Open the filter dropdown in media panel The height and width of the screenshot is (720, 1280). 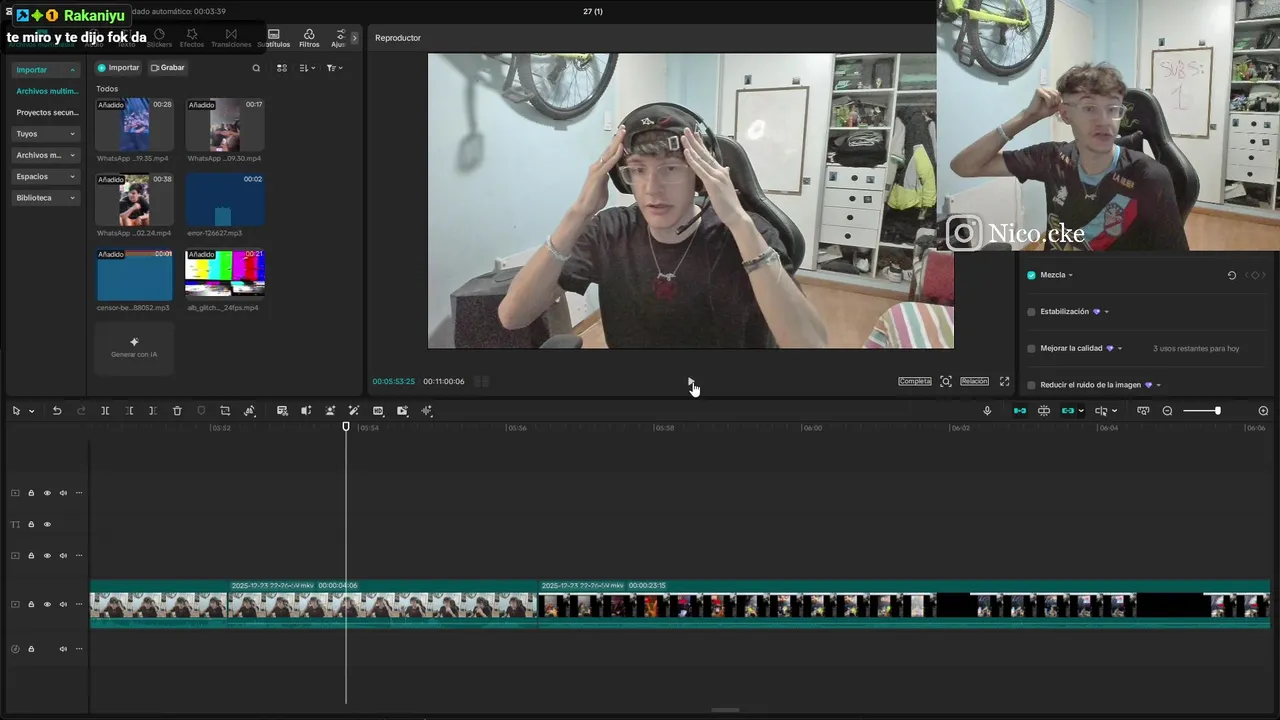(x=335, y=68)
